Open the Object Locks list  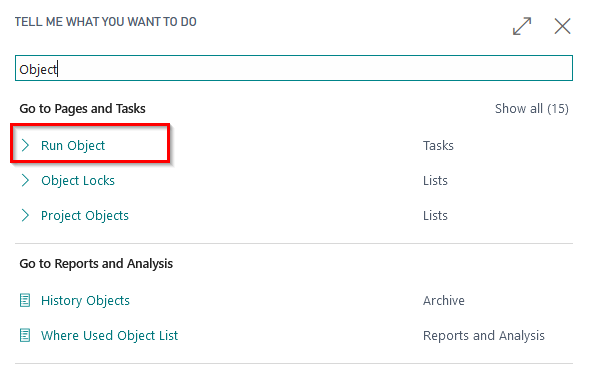coord(78,180)
